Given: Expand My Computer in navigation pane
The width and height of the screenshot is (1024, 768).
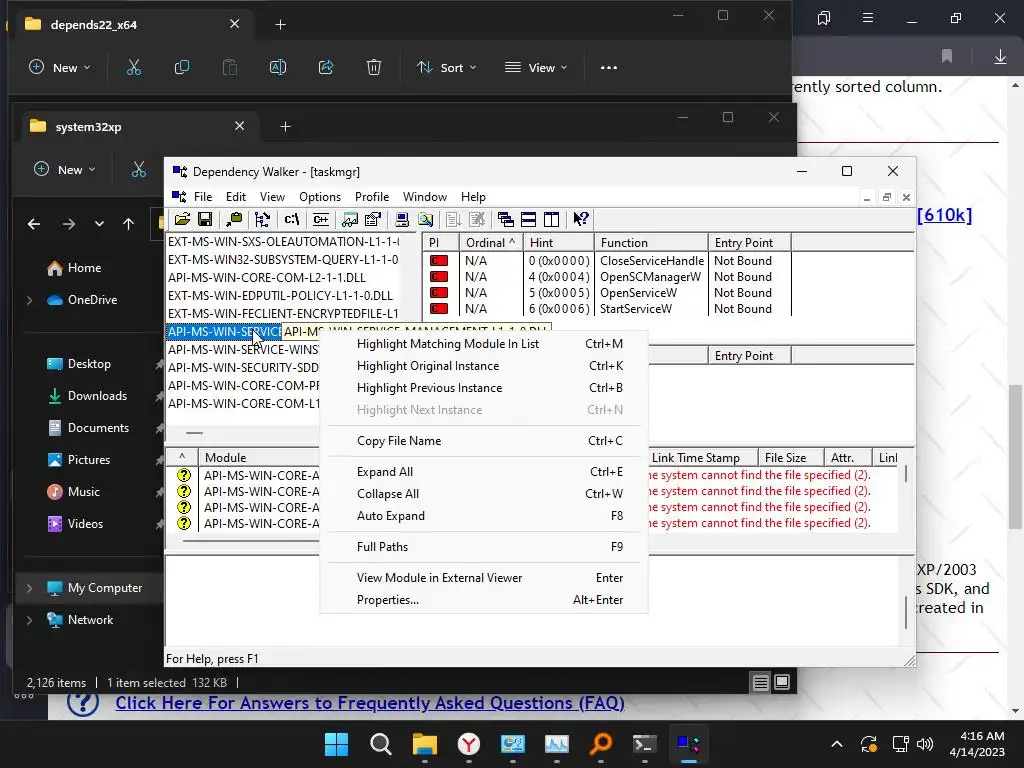Looking at the screenshot, I should pos(29,588).
